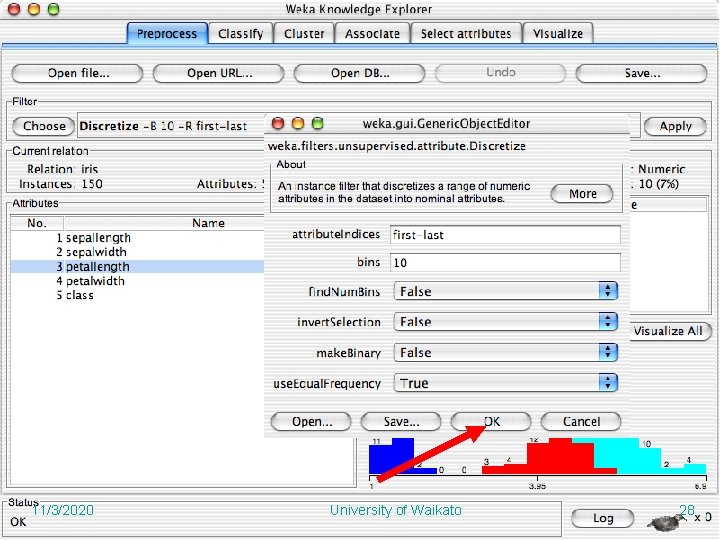Click the Weka bird icon in status area

(x=664, y=522)
